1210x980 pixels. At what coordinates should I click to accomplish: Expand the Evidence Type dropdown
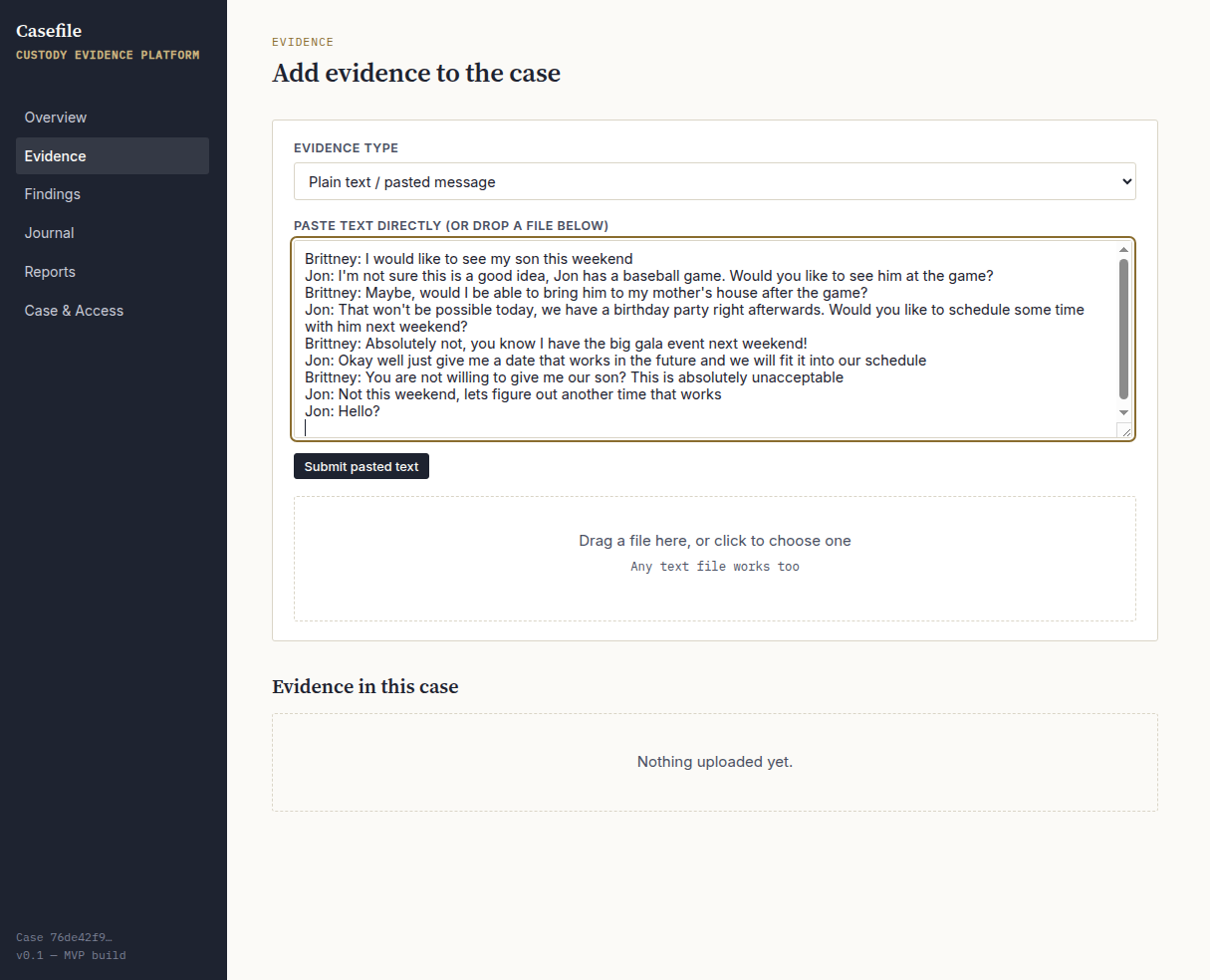pos(714,181)
